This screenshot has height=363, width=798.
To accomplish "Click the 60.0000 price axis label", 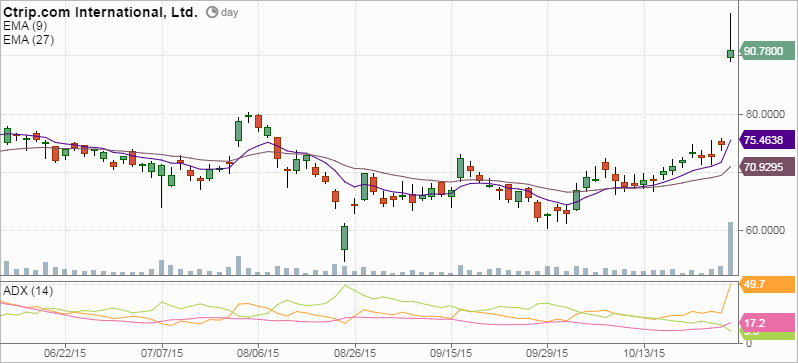I will point(766,230).
